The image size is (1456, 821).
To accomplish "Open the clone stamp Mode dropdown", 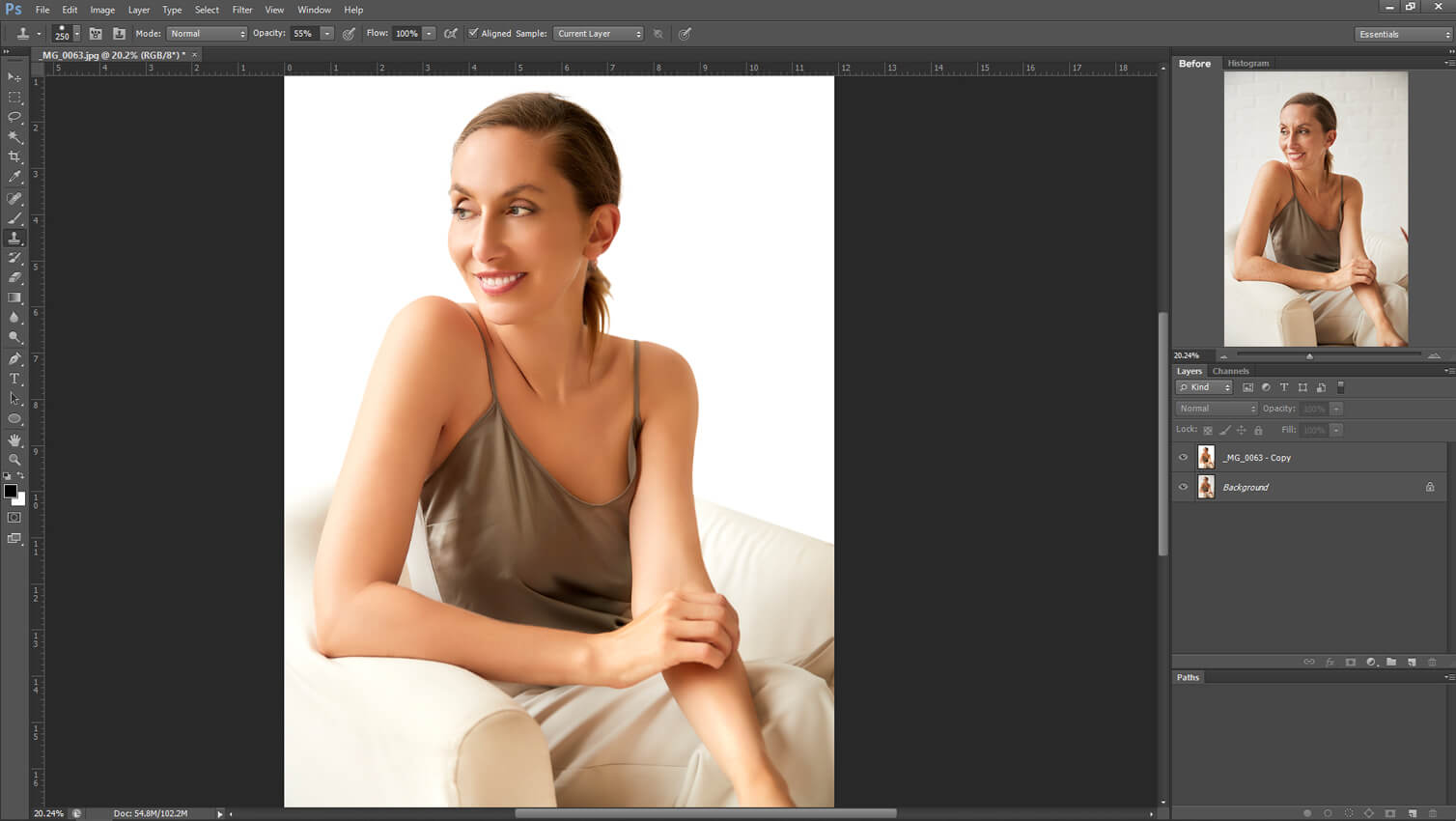I will 208,34.
